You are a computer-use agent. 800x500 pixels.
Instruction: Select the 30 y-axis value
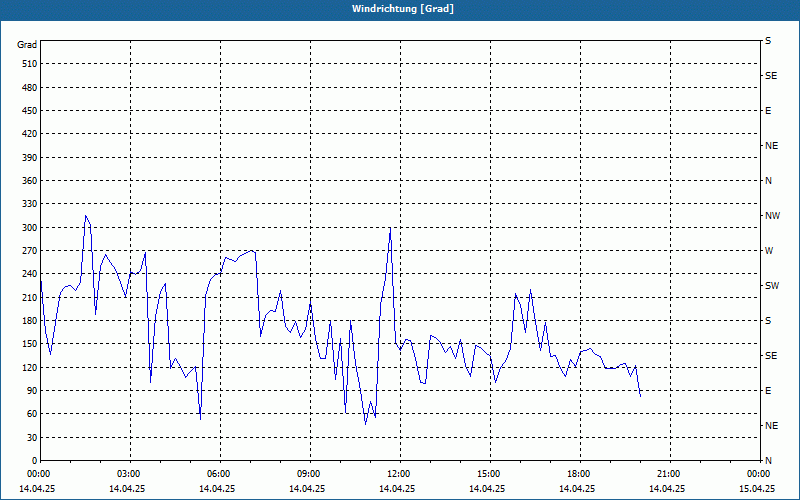(x=32, y=437)
